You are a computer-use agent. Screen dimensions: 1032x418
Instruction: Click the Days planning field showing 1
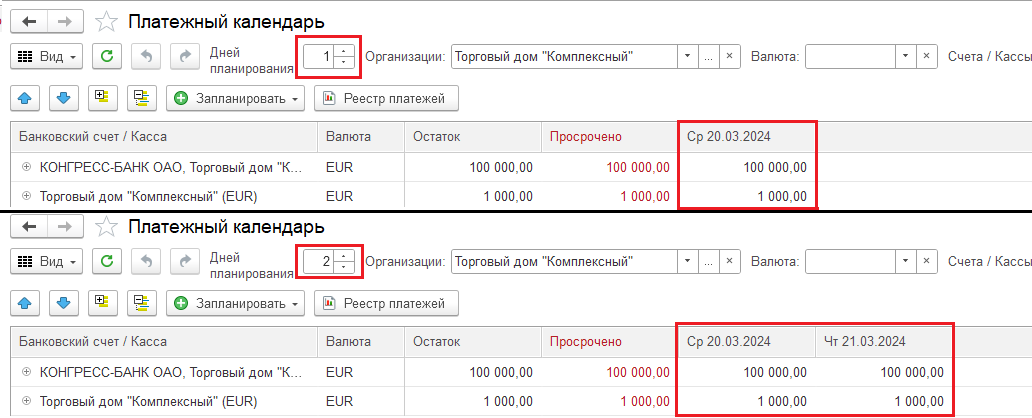point(321,57)
